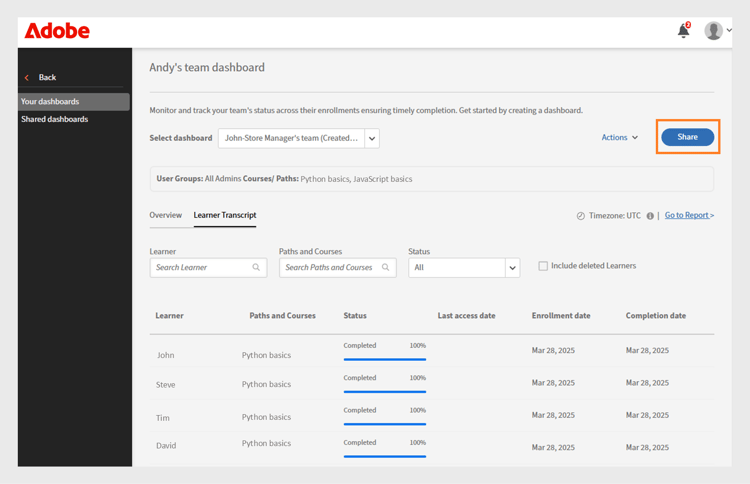Select the Learner Transcript tab
This screenshot has height=484, width=750.
pos(225,215)
